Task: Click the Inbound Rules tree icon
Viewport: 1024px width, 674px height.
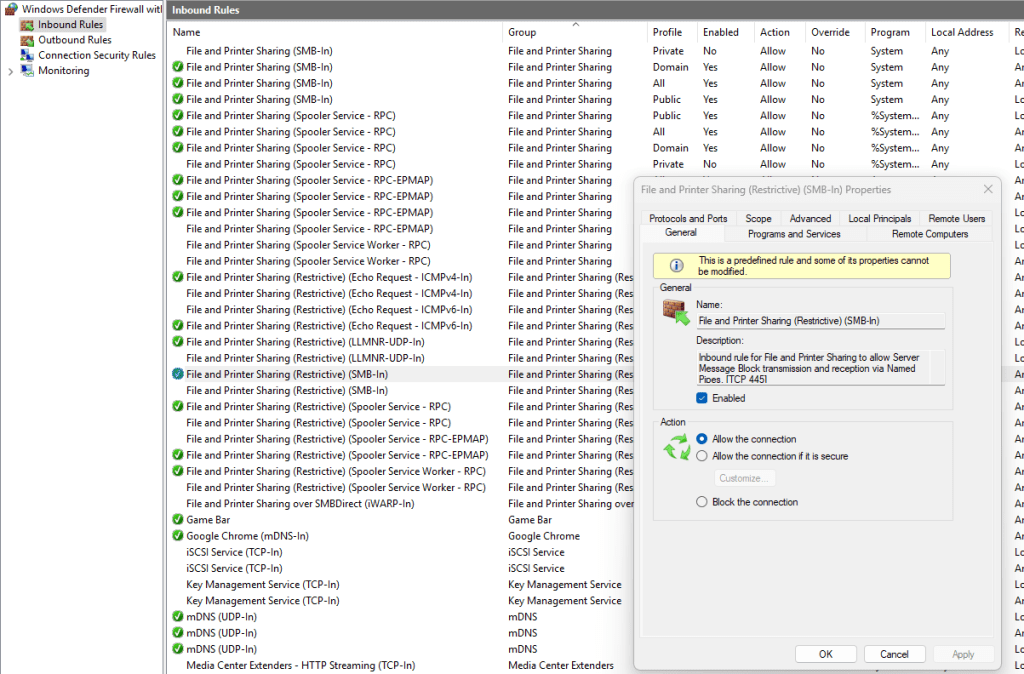Action: tap(27, 25)
